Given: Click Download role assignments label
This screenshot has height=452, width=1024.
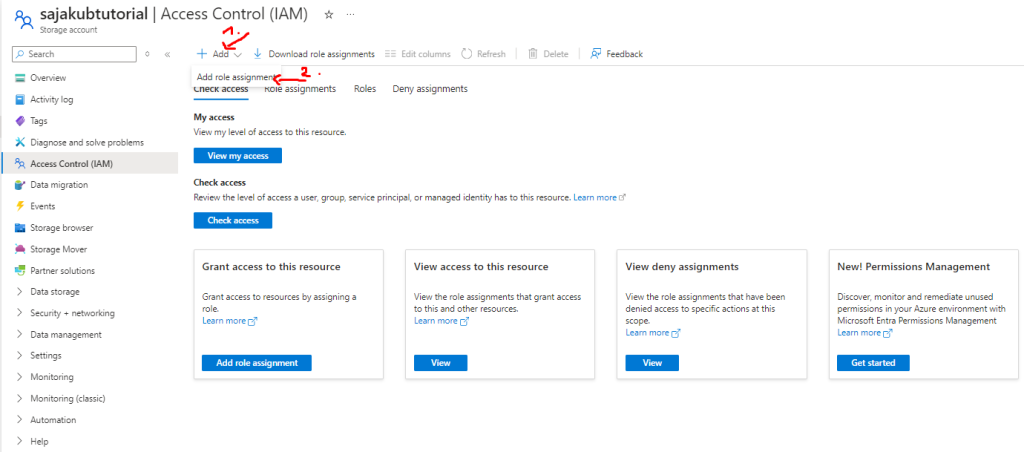Looking at the screenshot, I should tap(321, 54).
